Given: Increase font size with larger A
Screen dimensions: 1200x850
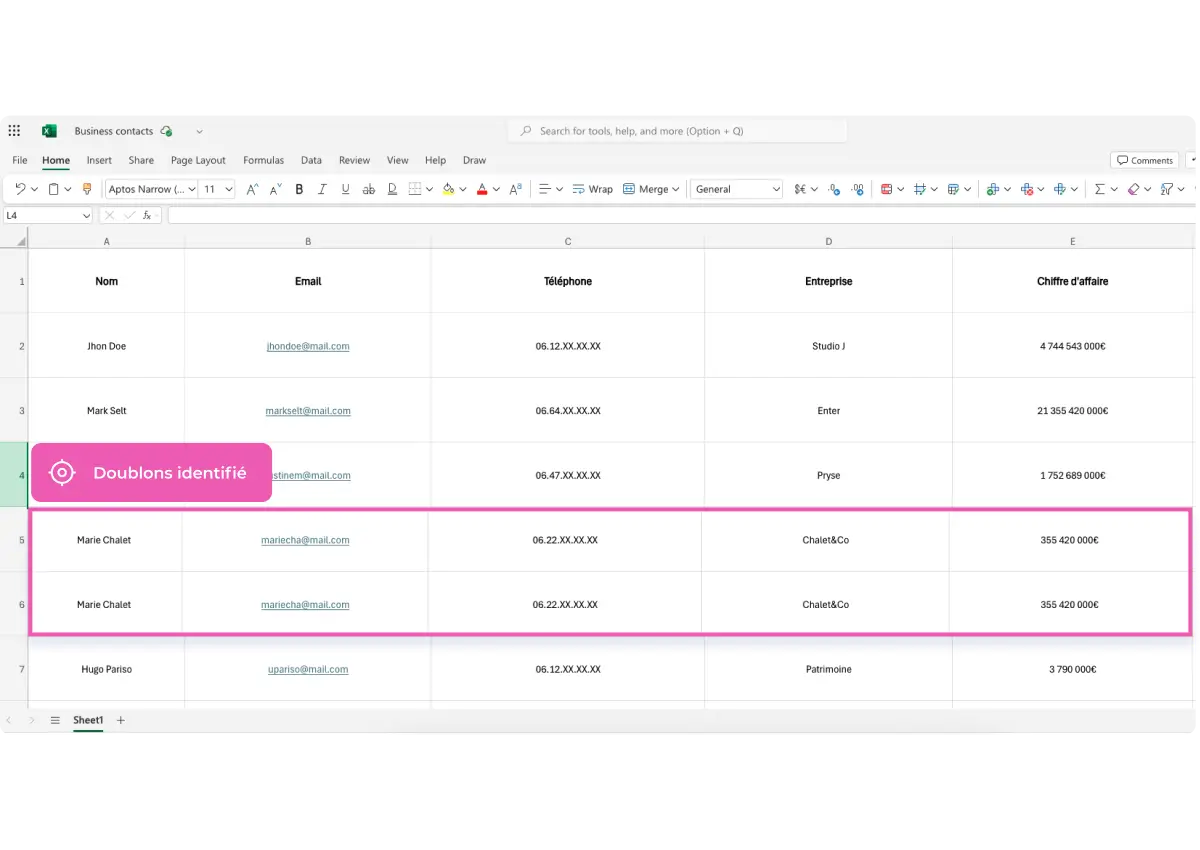Looking at the screenshot, I should [253, 189].
